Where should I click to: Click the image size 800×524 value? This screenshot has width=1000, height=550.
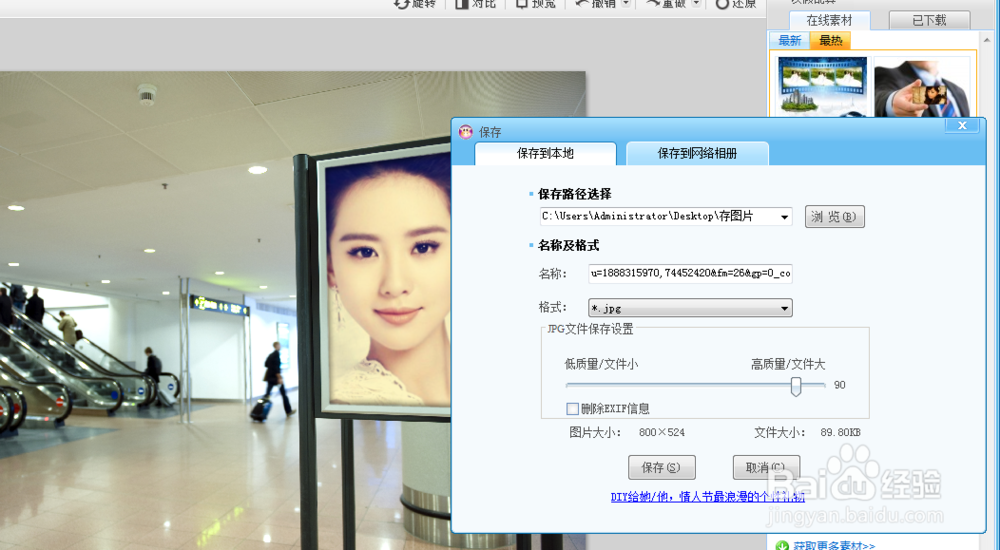click(662, 433)
